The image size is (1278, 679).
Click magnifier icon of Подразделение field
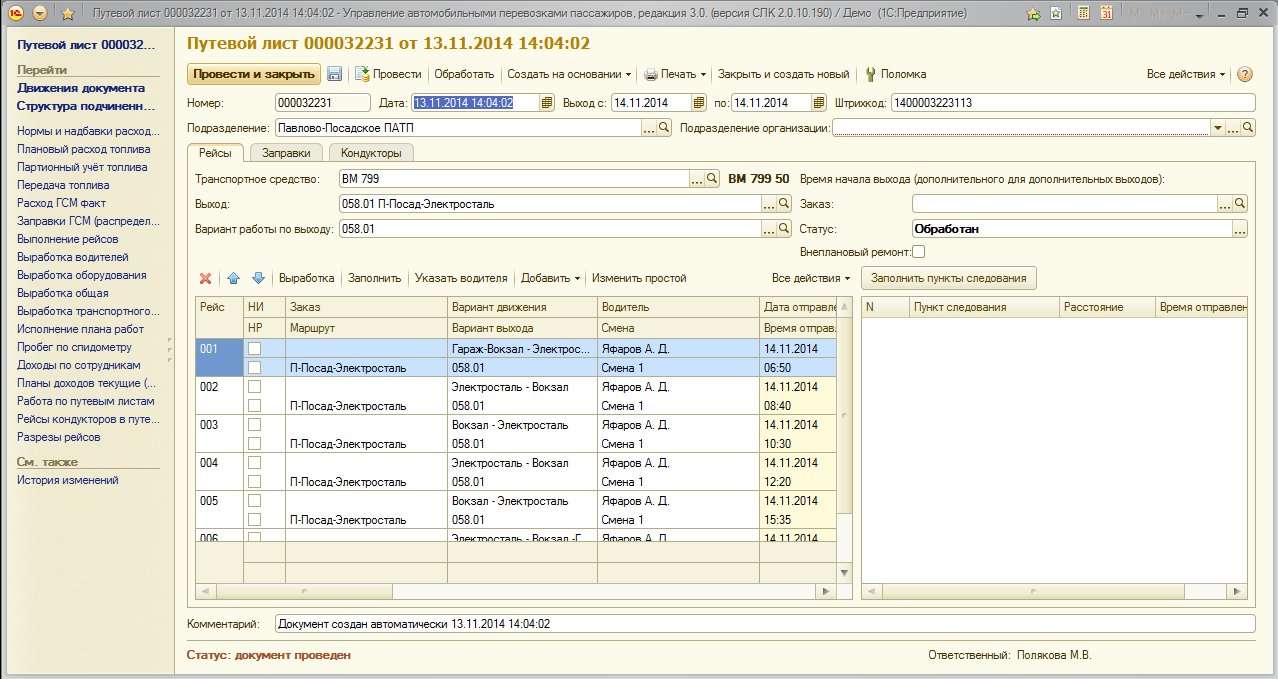[x=665, y=128]
